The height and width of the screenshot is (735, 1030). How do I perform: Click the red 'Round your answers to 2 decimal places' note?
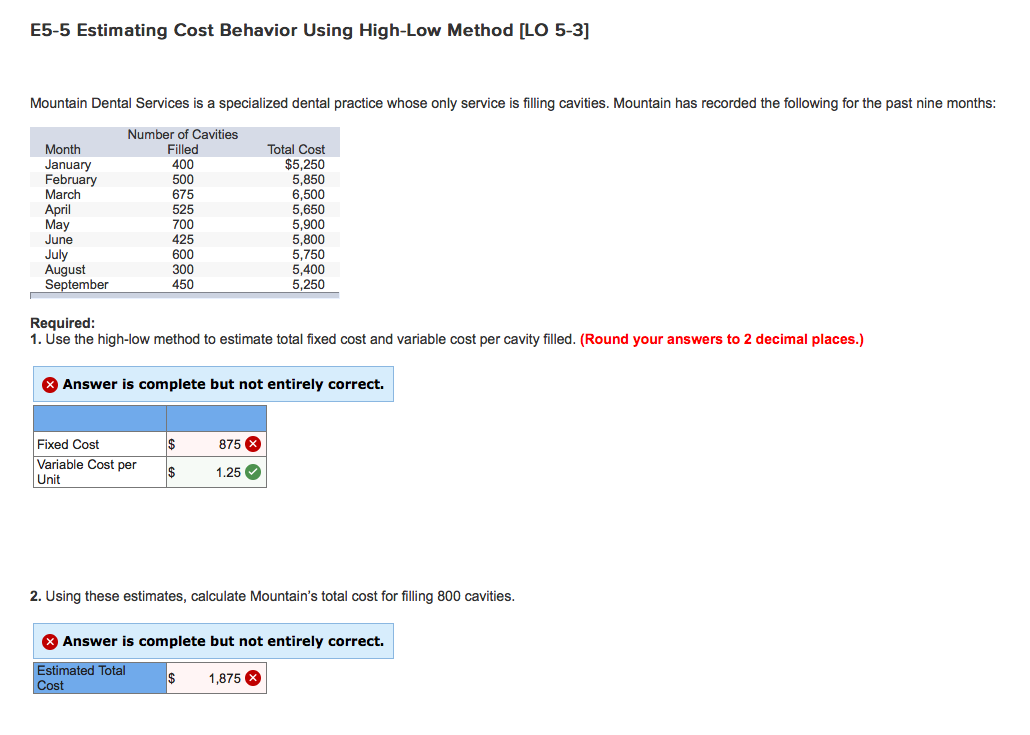pos(721,340)
